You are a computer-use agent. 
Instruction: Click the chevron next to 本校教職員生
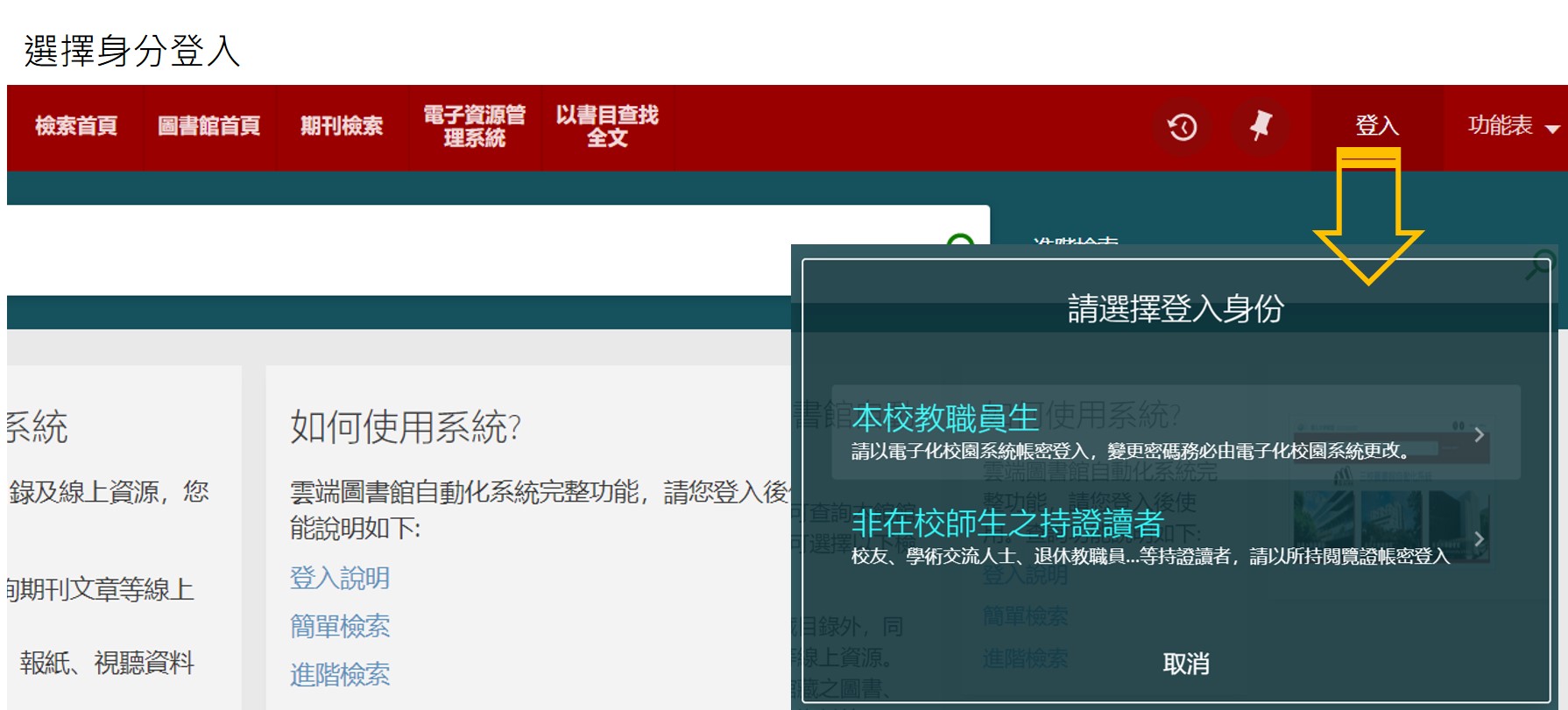[x=1479, y=434]
